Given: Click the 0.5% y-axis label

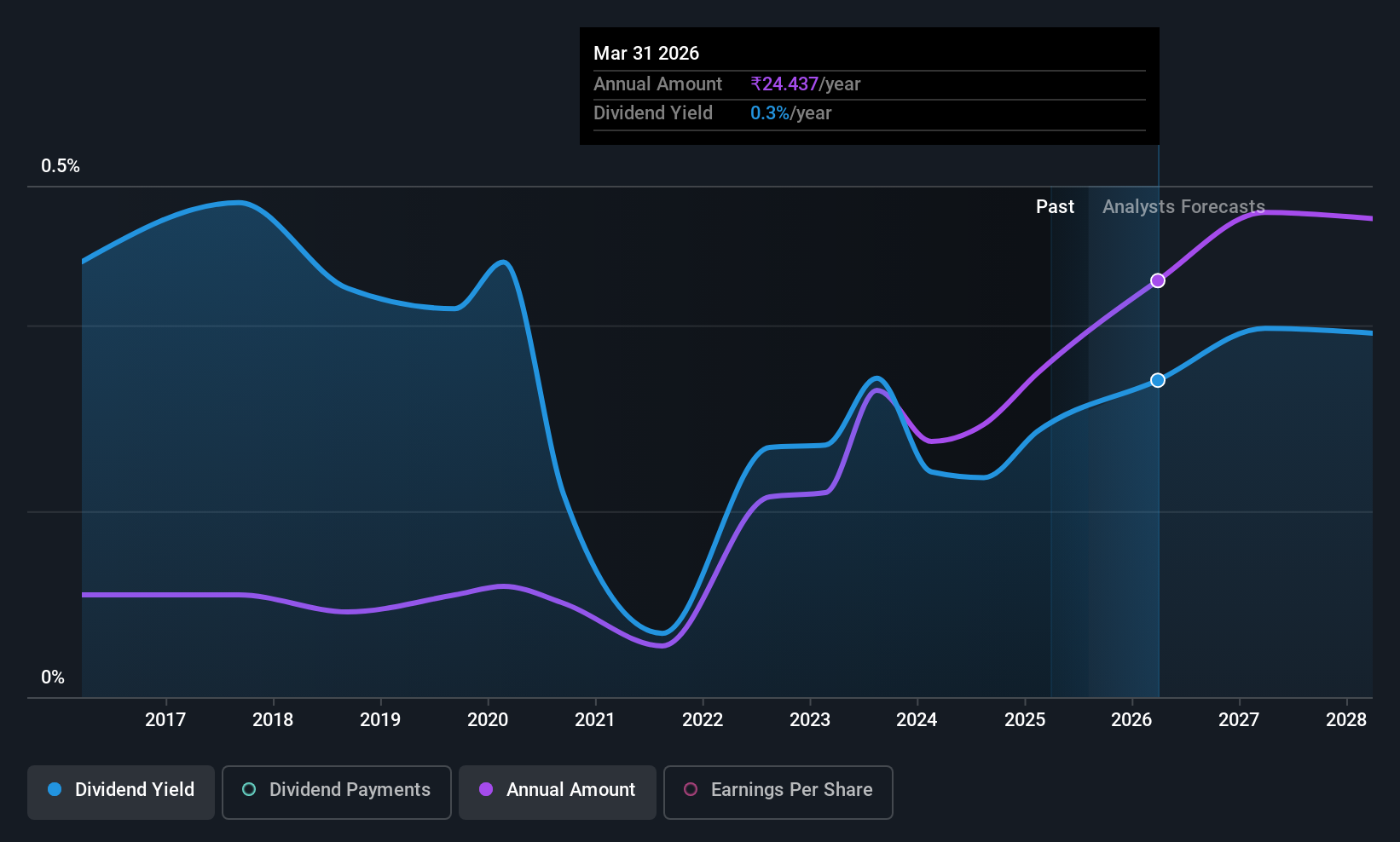Looking at the screenshot, I should coord(61,165).
